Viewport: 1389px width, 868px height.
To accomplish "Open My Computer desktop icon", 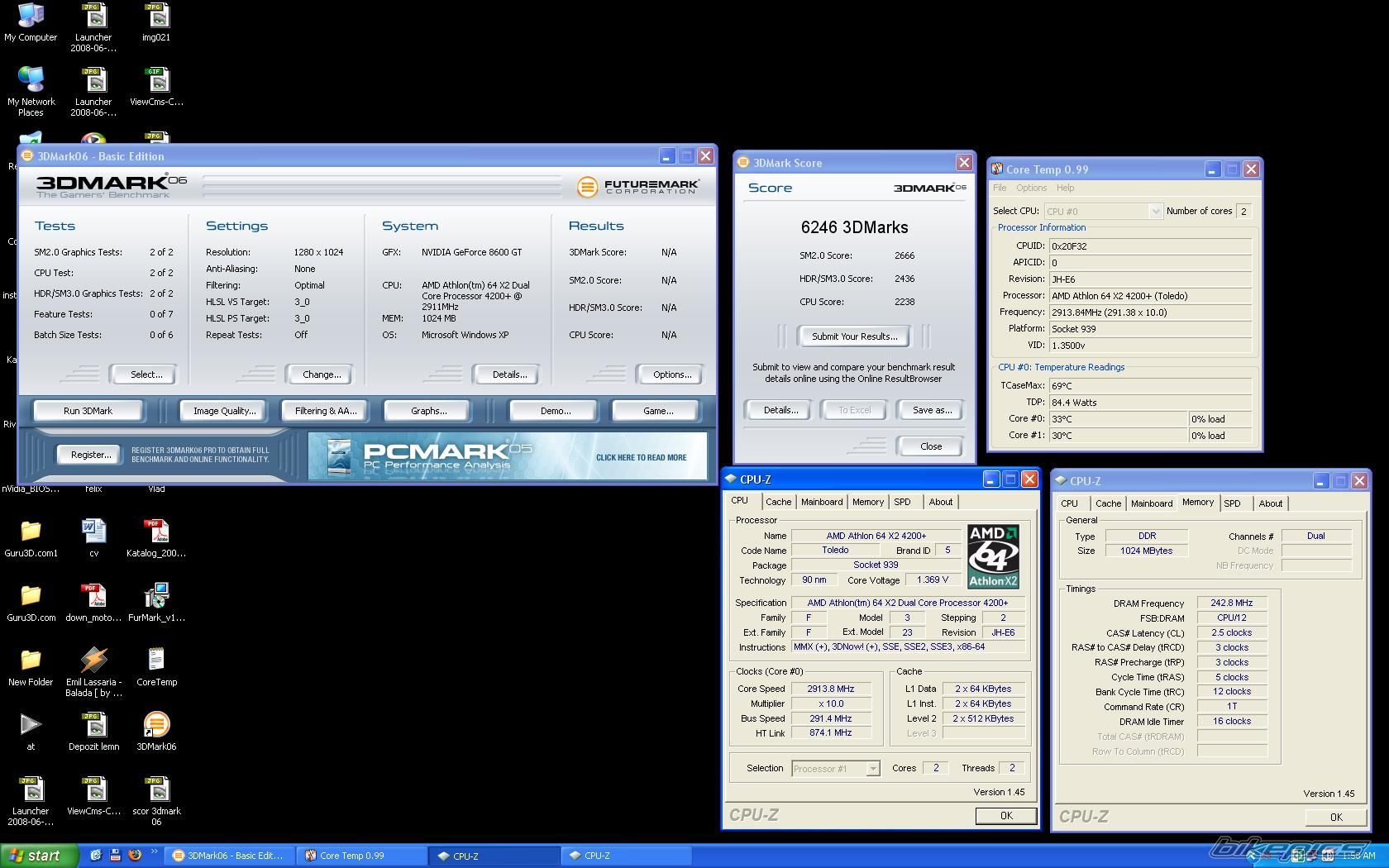I will pos(31,22).
